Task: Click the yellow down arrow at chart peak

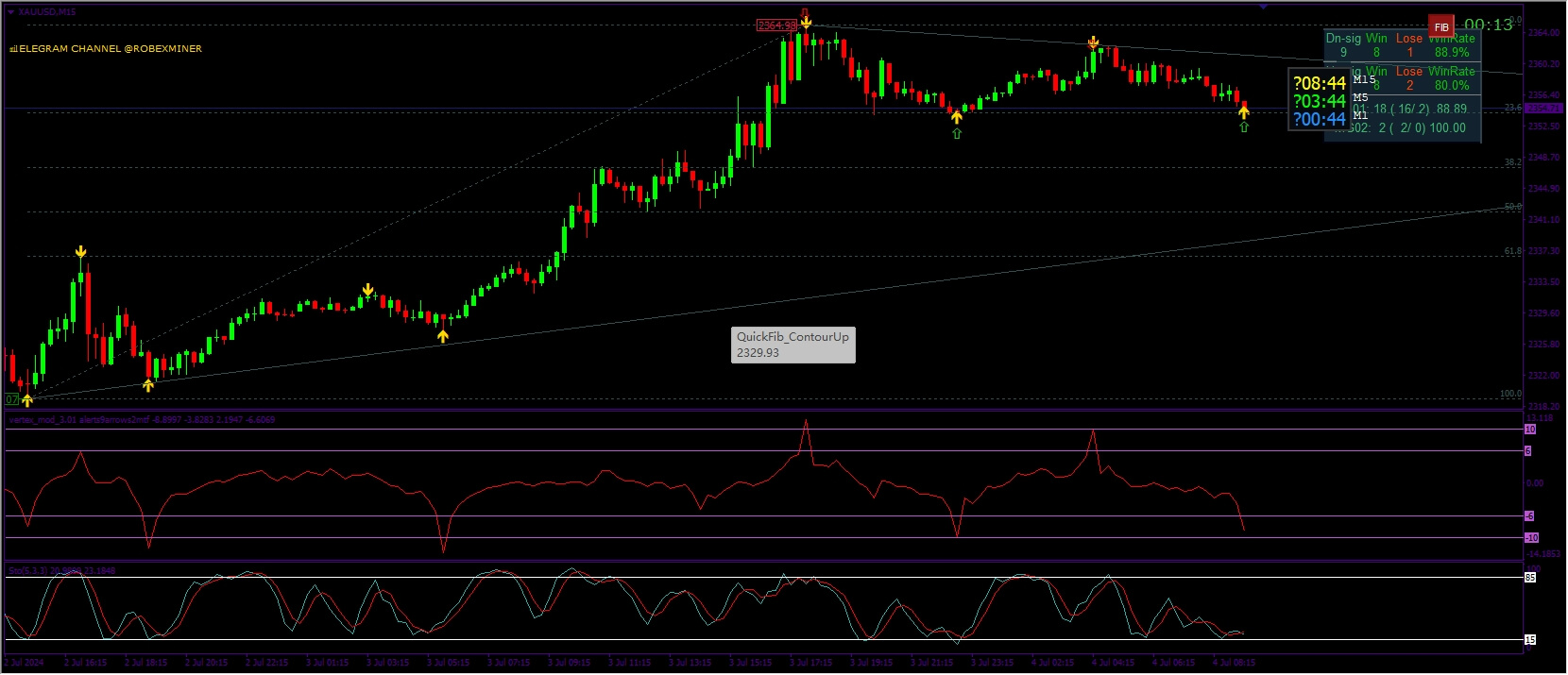Action: 806,22
